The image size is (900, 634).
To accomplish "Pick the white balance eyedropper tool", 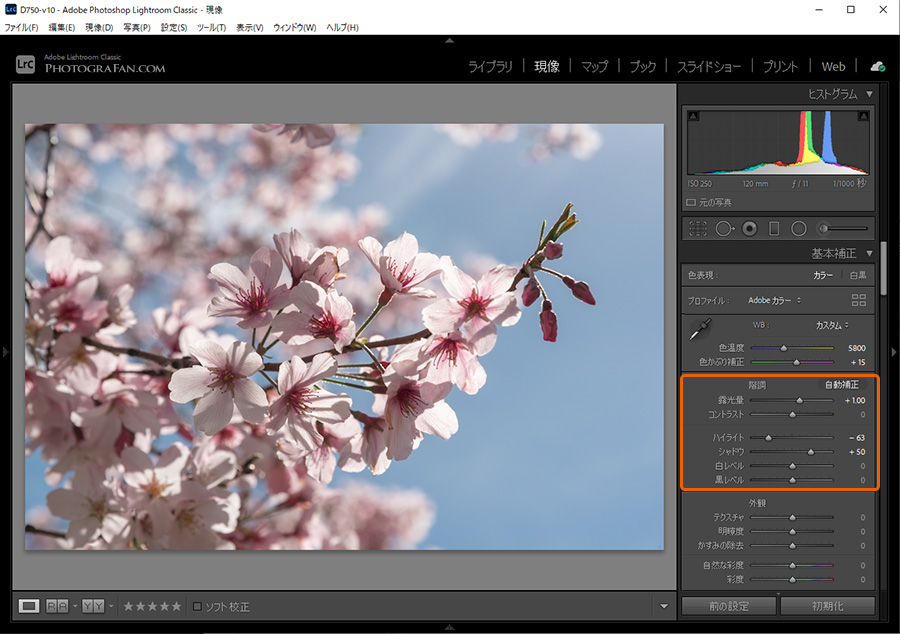I will pyautogui.click(x=700, y=329).
